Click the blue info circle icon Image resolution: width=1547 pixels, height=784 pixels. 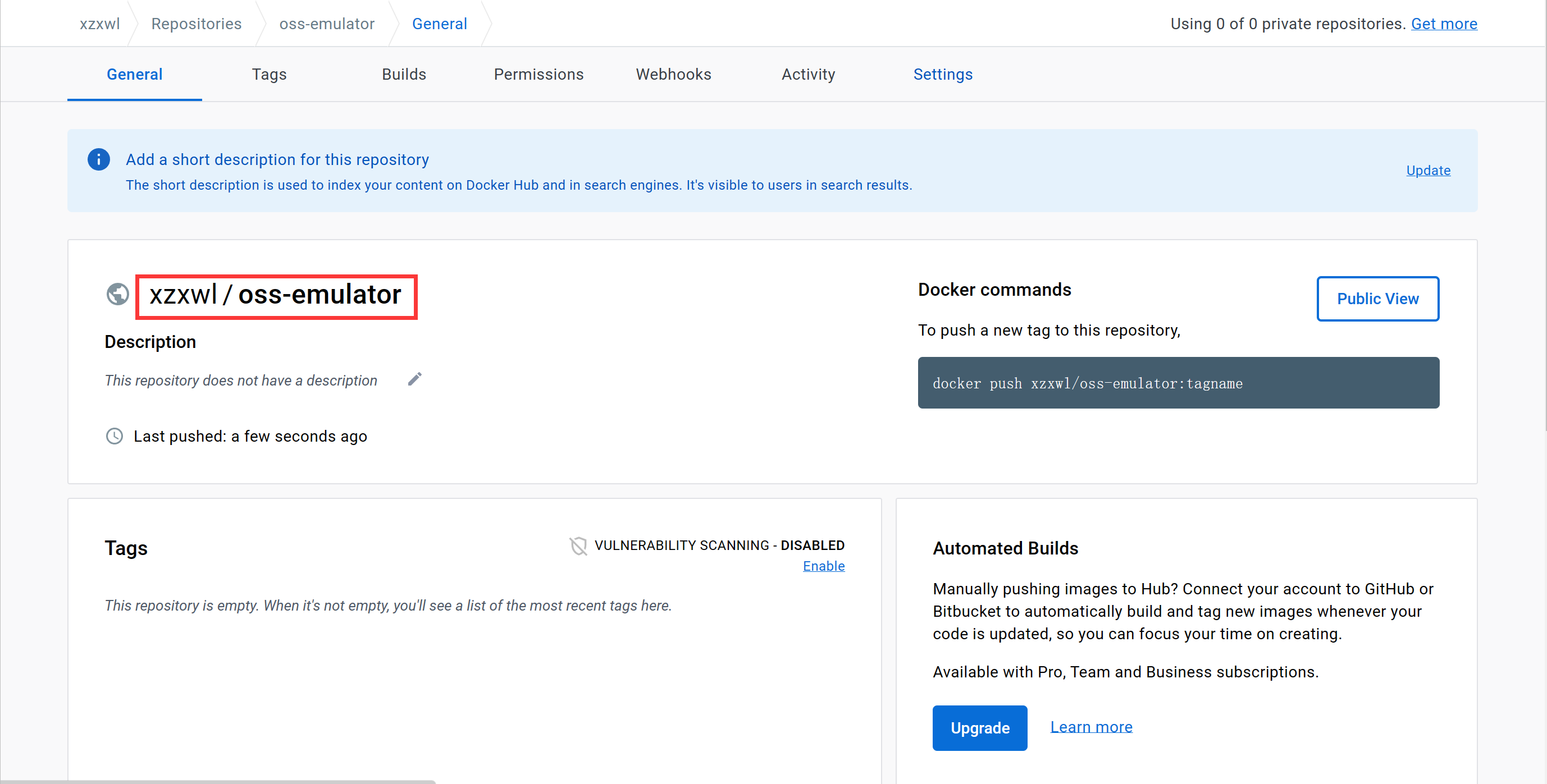tap(98, 160)
